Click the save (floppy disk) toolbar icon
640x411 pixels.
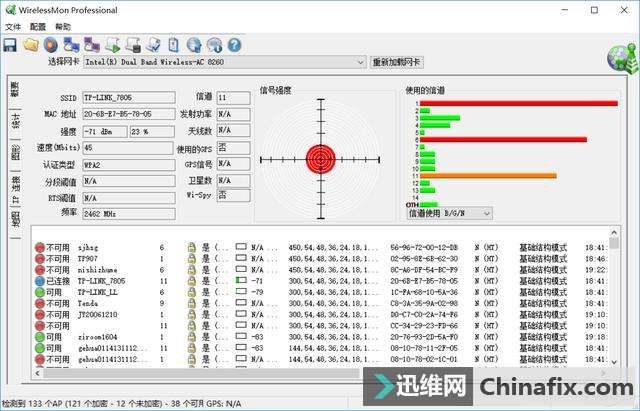10,44
